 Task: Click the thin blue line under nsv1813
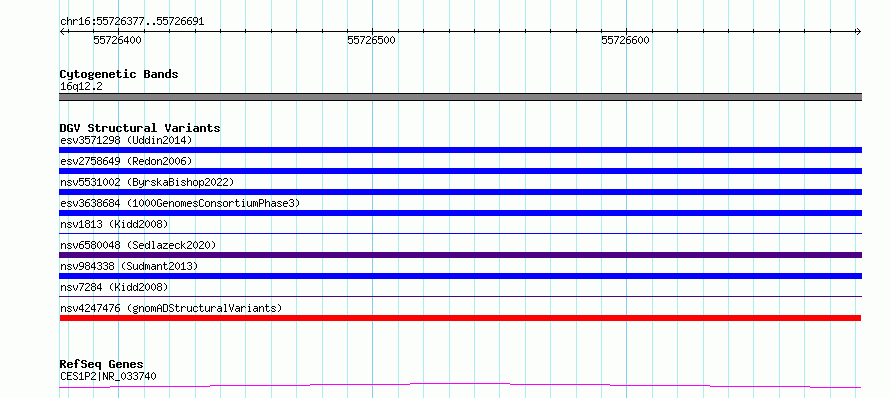click(460, 233)
